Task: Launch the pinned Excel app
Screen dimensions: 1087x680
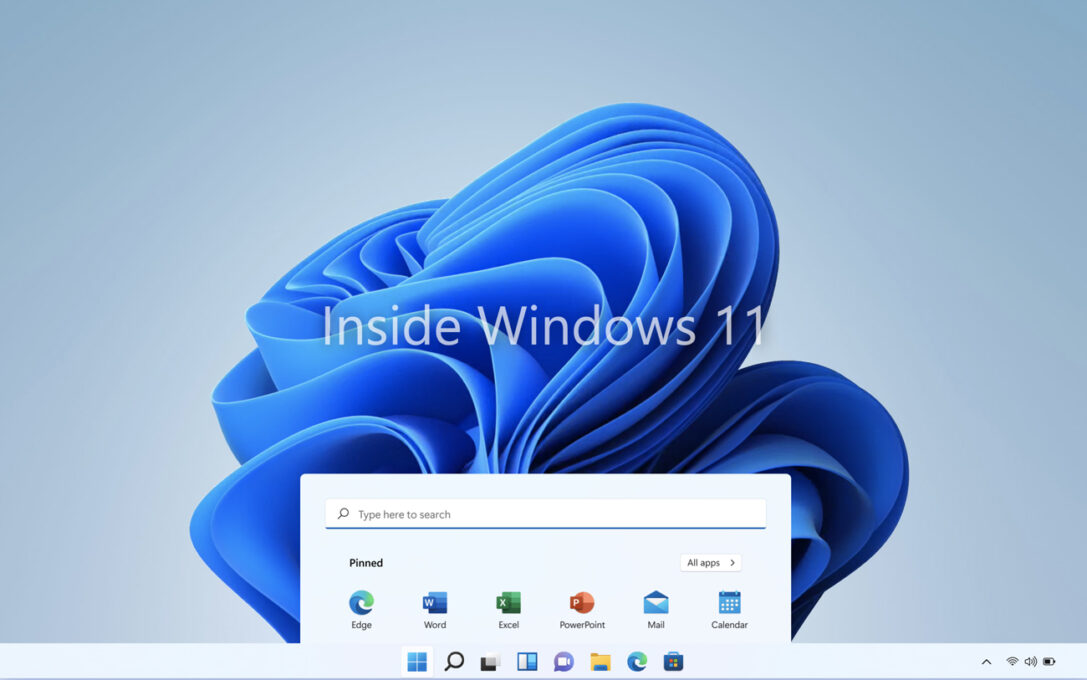Action: [x=508, y=603]
